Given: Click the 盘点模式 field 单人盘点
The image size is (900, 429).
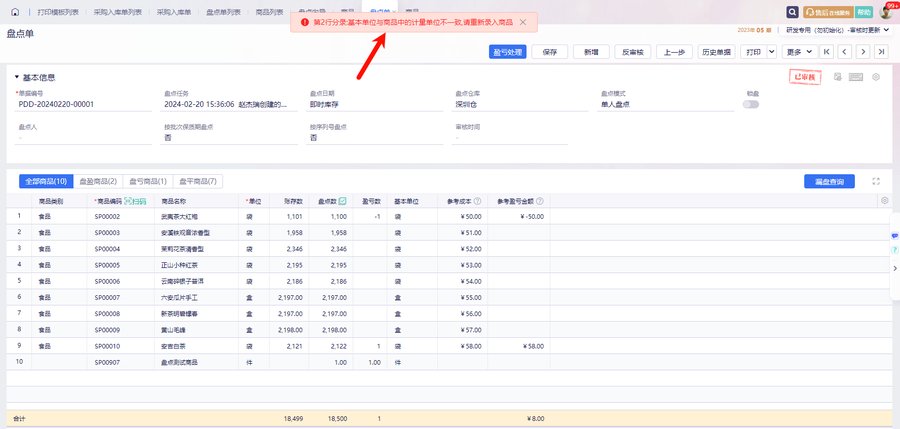Looking at the screenshot, I should point(666,105).
